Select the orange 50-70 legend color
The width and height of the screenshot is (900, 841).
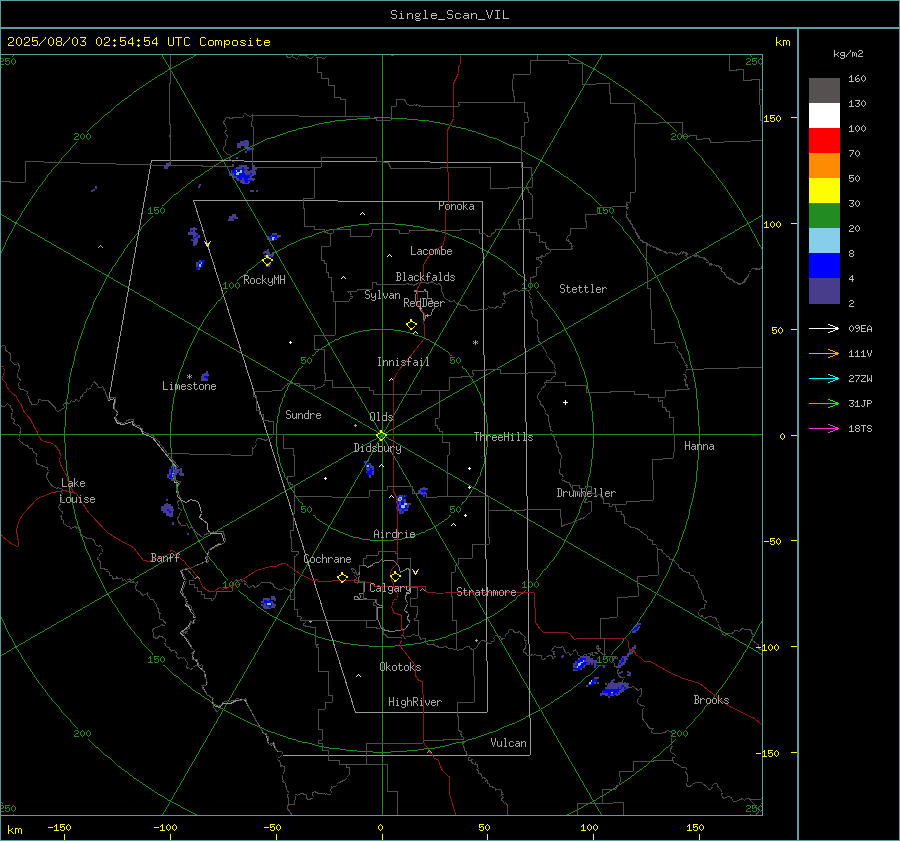tap(824, 166)
